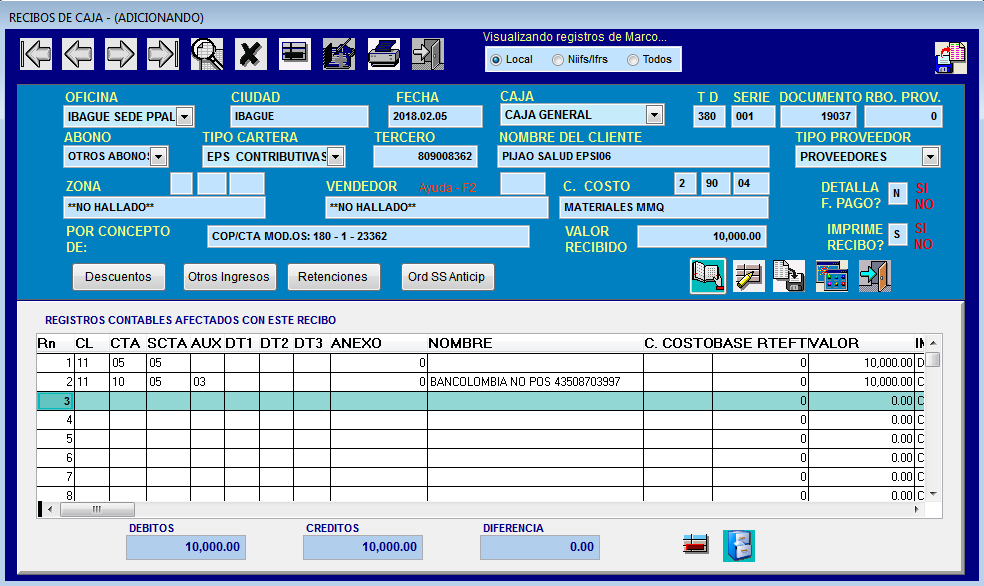The height and width of the screenshot is (586, 984).
Task: Click row 1 VALOR cell 10,000.00
Action: 861,363
